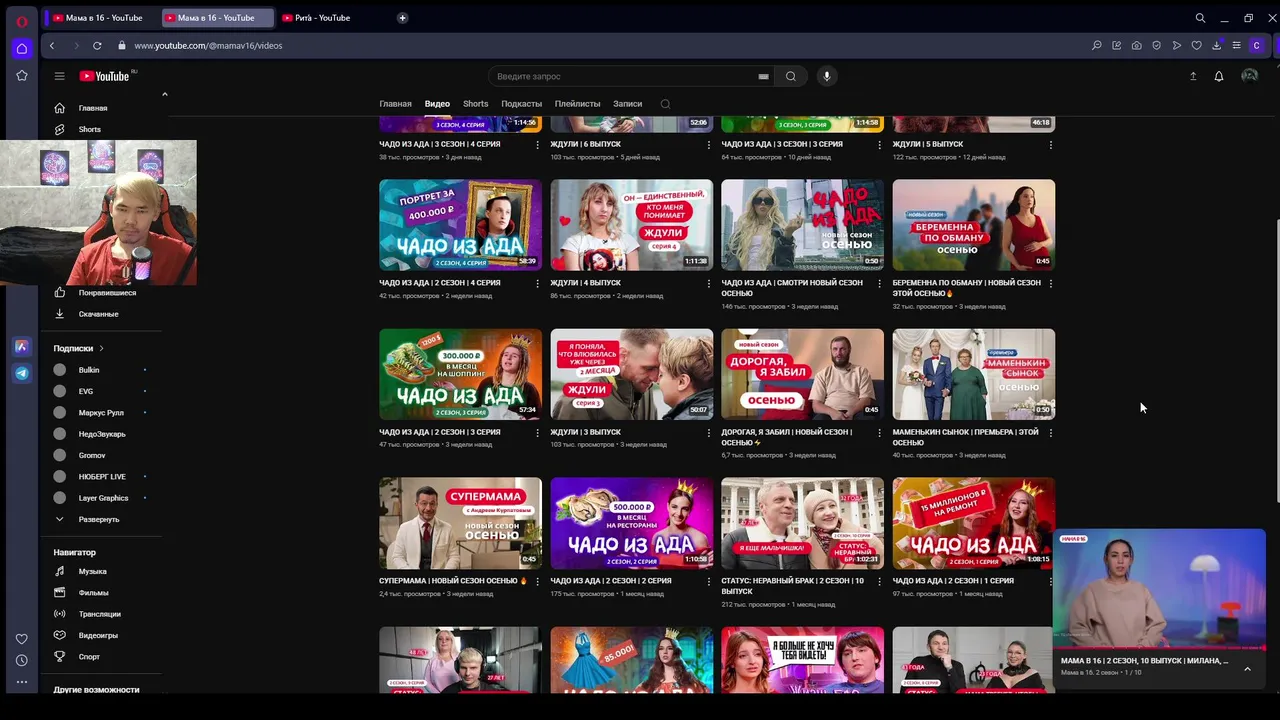The height and width of the screenshot is (720, 1280).
Task: Open Telegram in the Opera sidebar
Action: click(21, 373)
